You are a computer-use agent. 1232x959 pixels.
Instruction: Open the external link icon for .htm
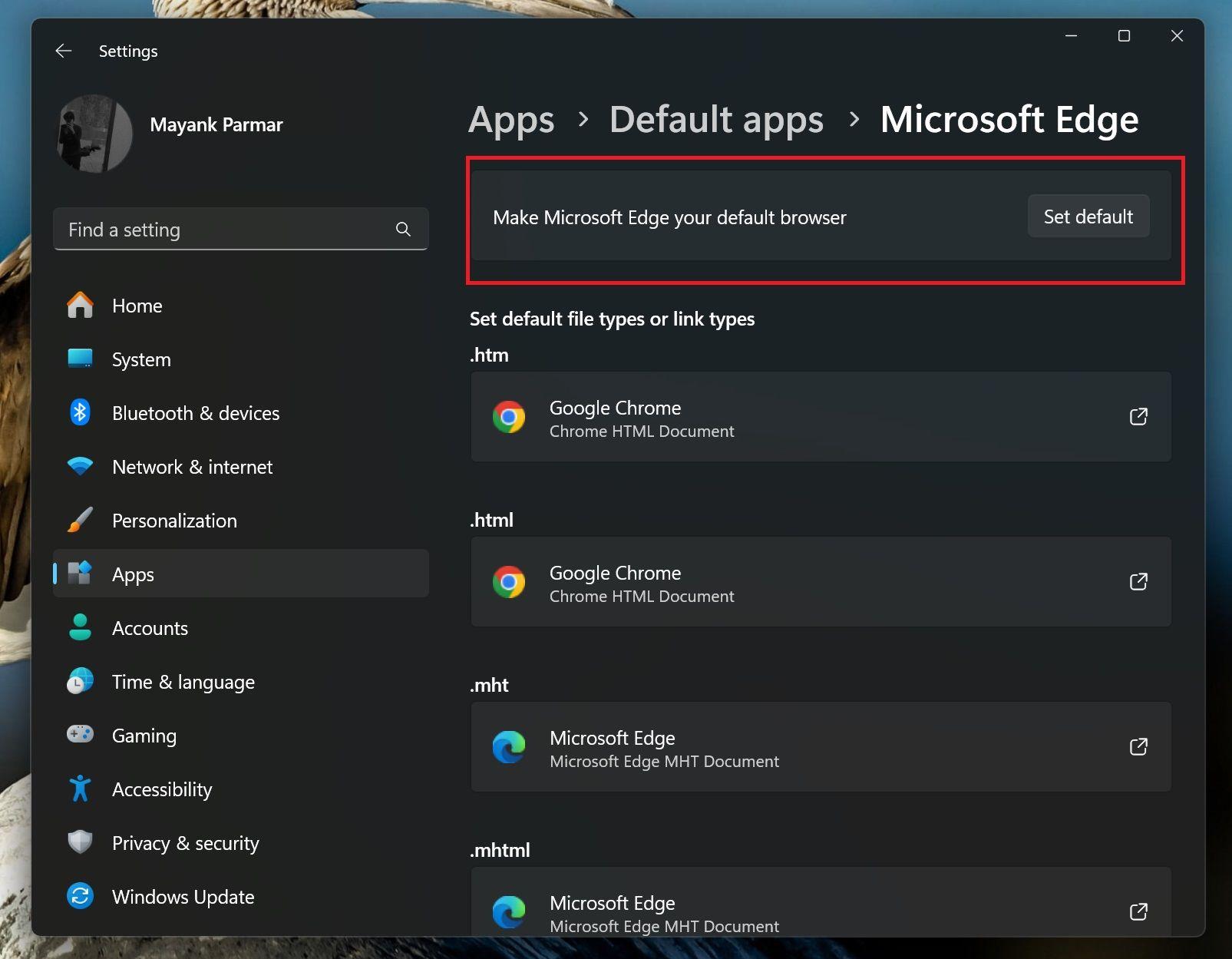tap(1138, 416)
